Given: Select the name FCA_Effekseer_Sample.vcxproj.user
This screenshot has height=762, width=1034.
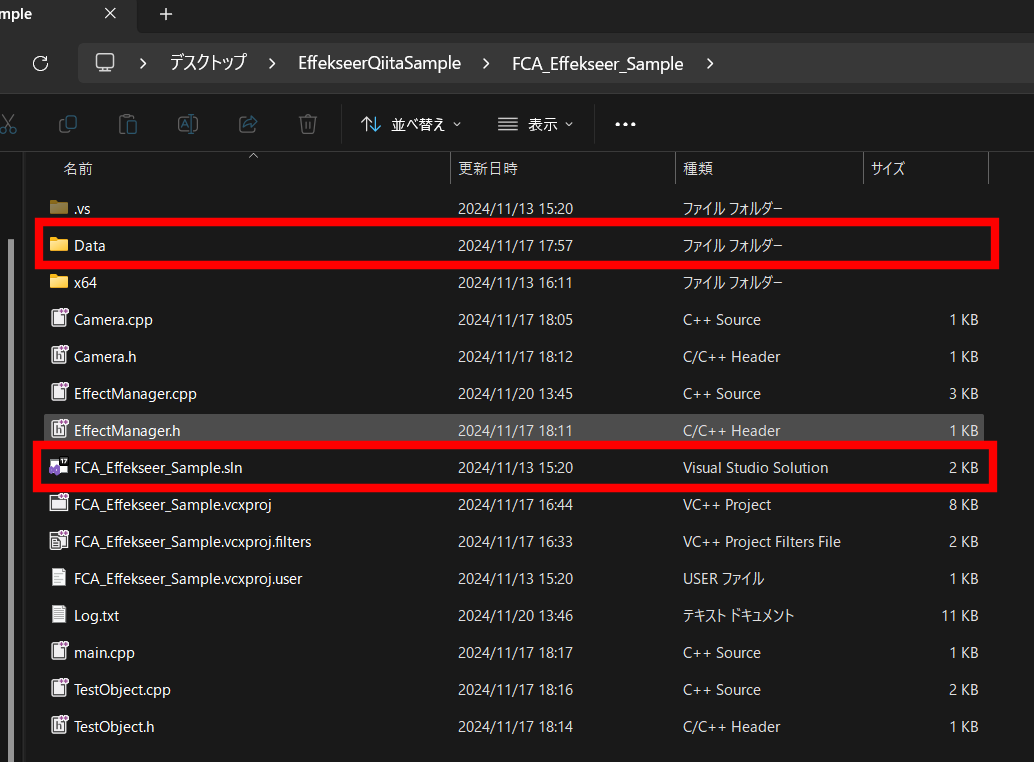Looking at the screenshot, I should pyautogui.click(x=188, y=579).
